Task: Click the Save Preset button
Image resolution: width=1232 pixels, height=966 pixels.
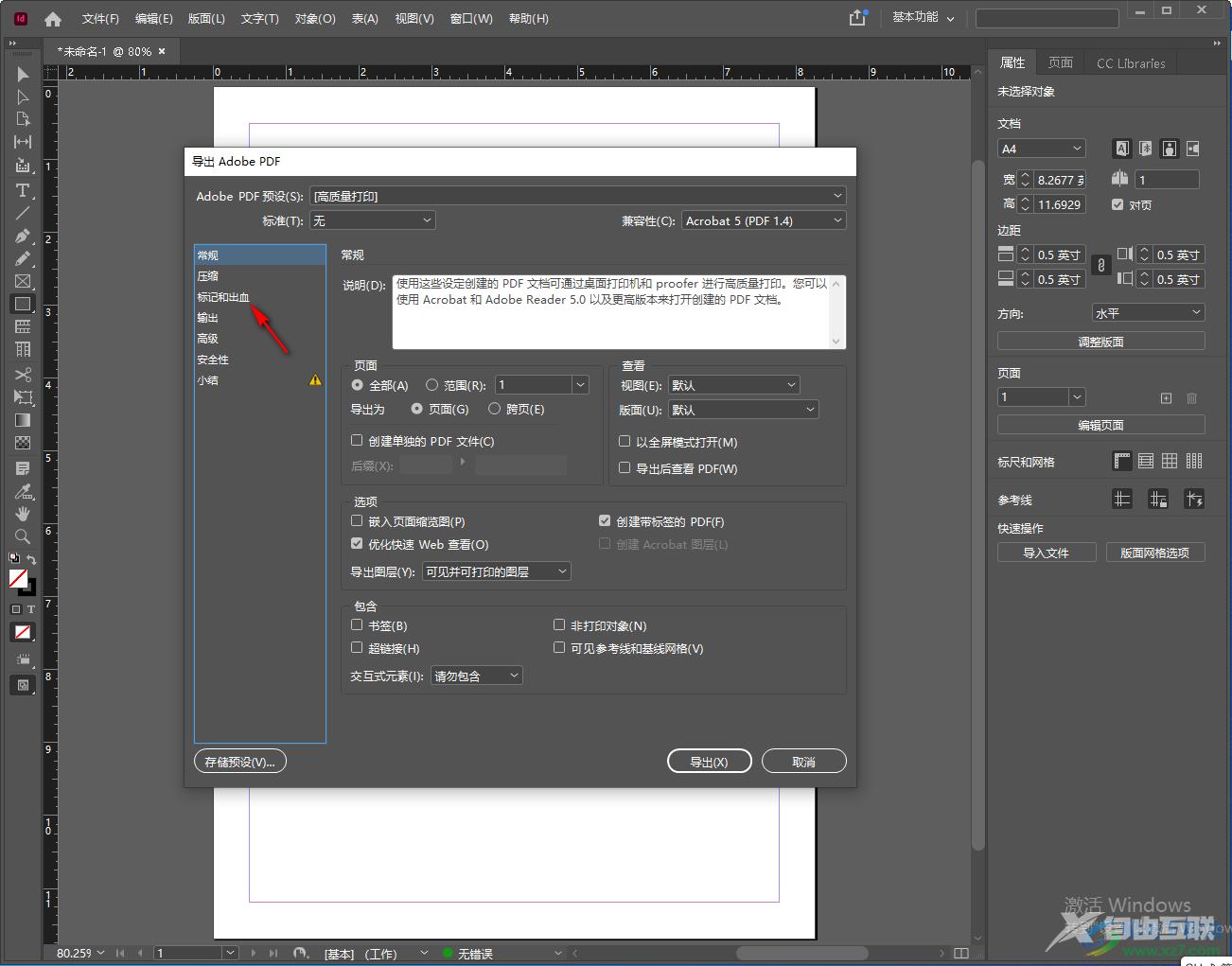Action: pyautogui.click(x=240, y=762)
